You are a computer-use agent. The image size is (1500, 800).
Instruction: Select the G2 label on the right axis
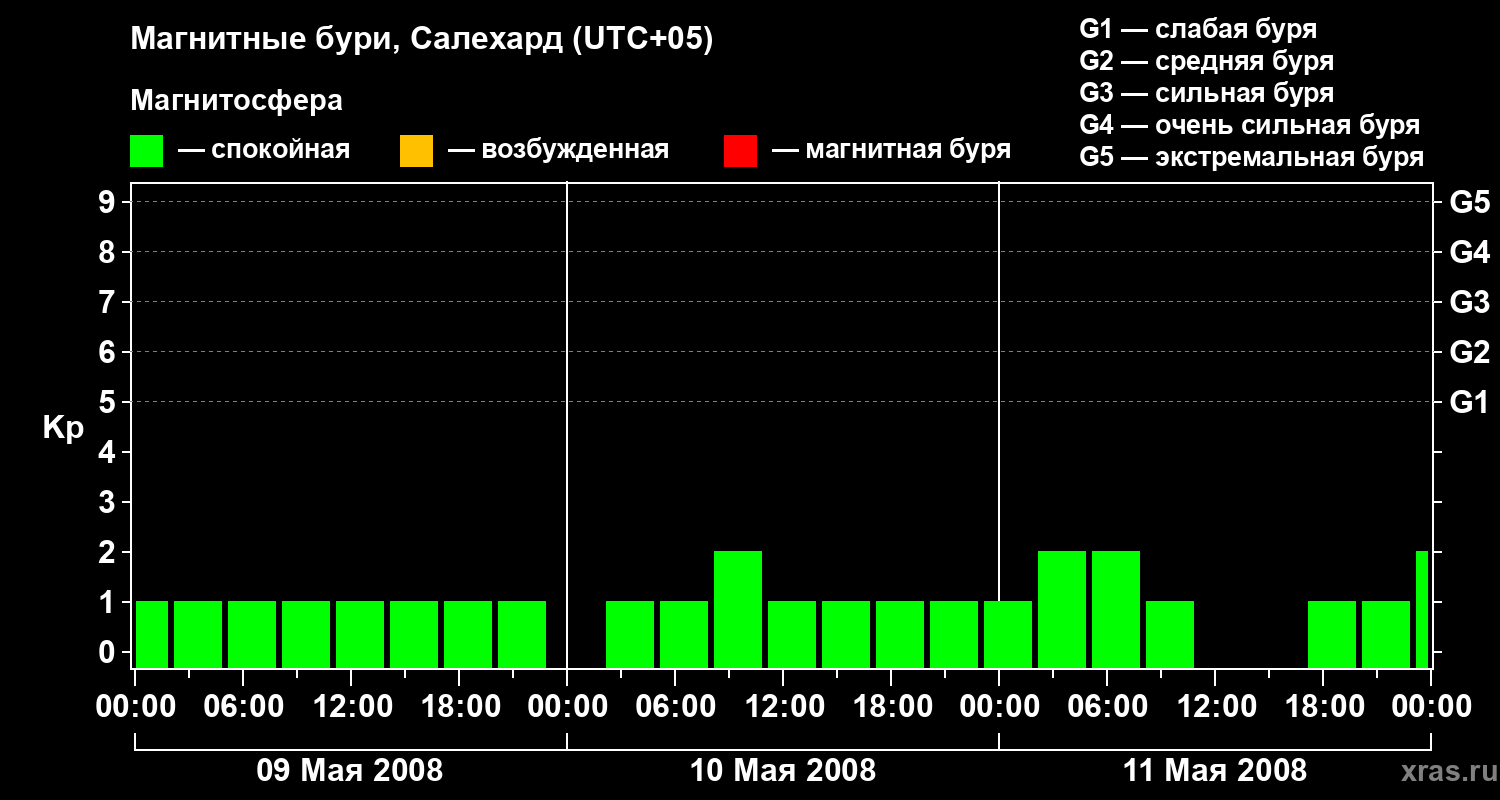point(1469,352)
